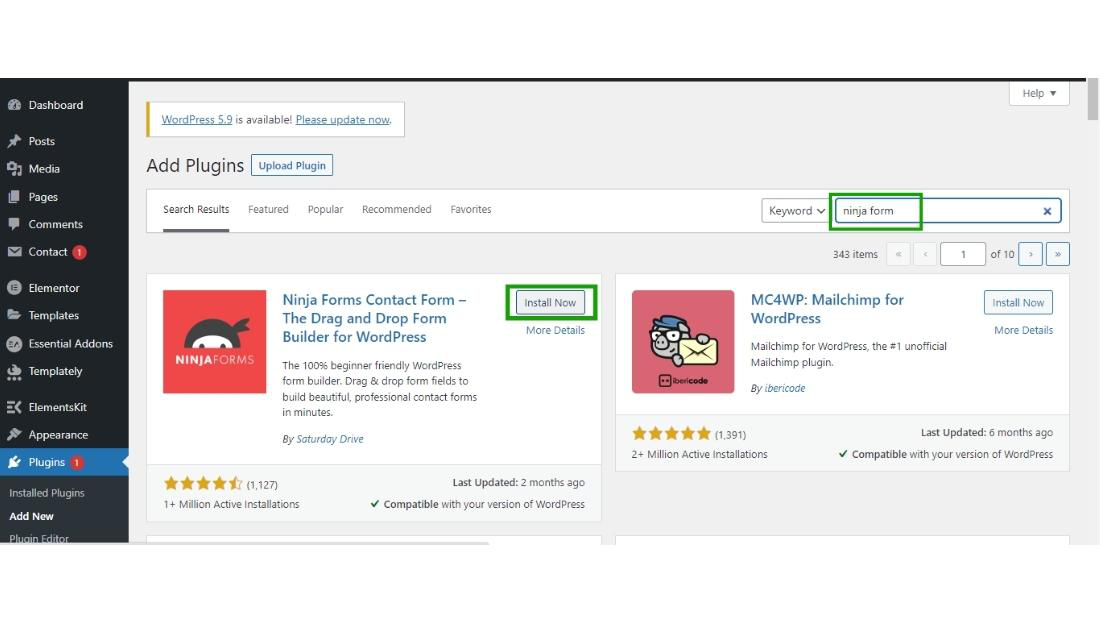The image size is (1100, 619).
Task: Select Add New plugins submenu item
Action: tap(31, 516)
